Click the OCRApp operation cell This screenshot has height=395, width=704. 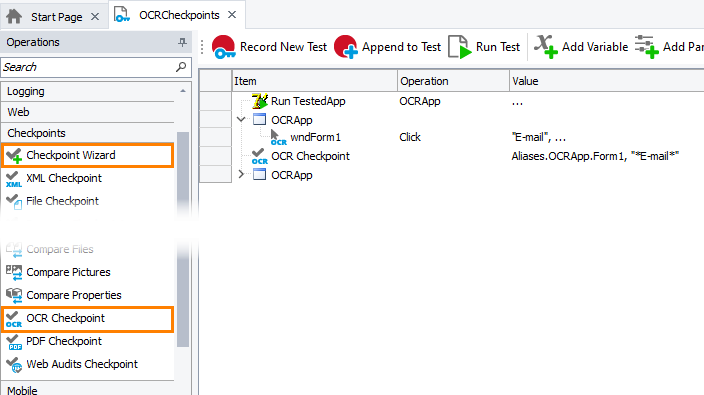tap(420, 101)
